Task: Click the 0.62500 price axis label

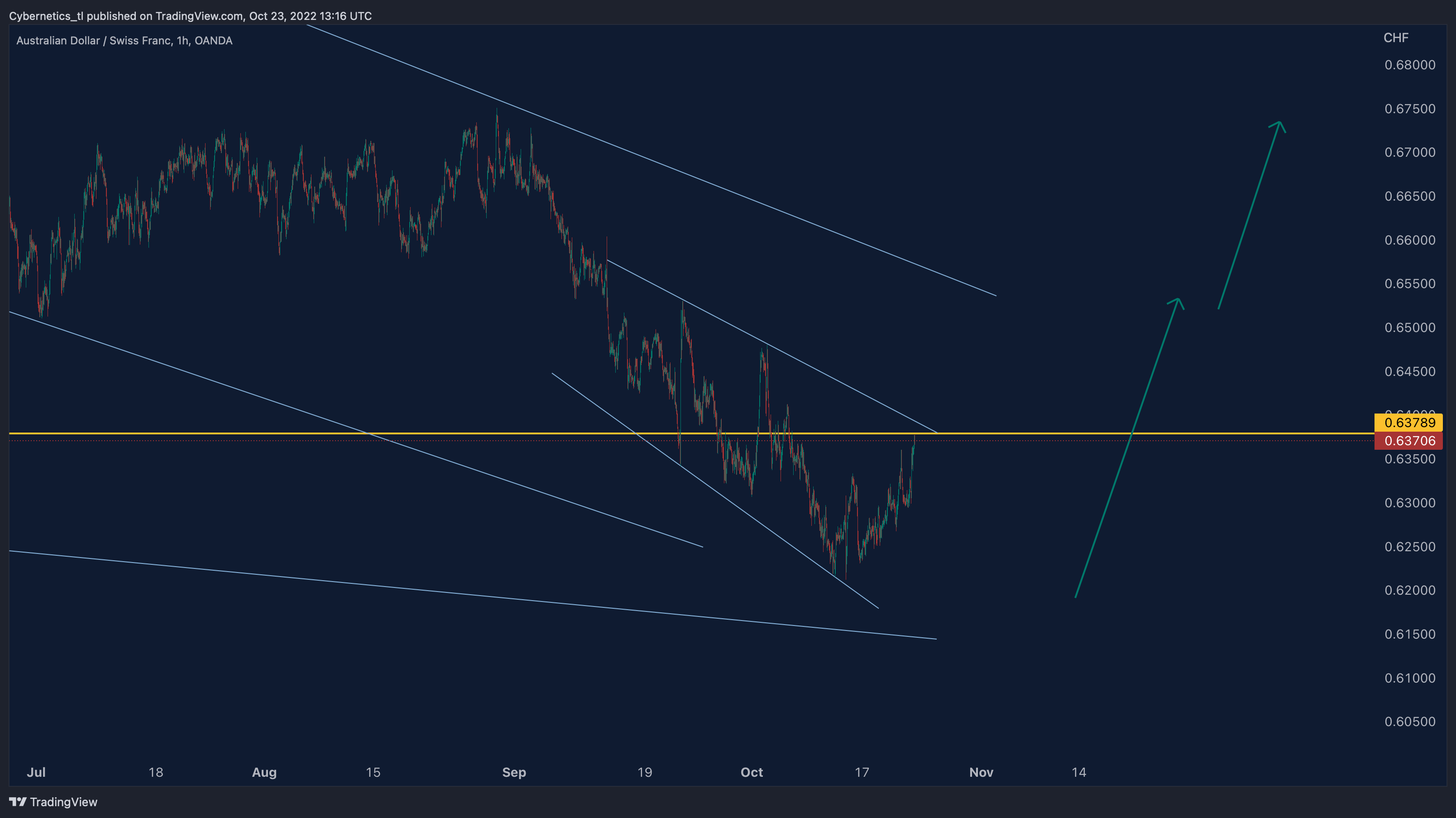Action: coord(1410,547)
